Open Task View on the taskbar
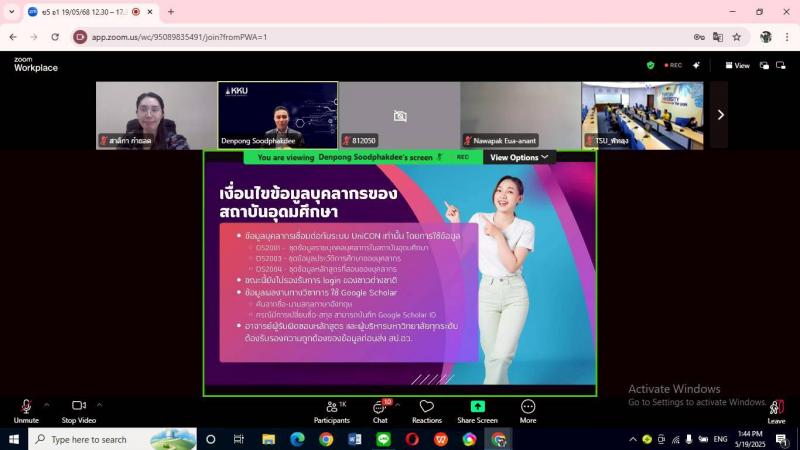This screenshot has height=450, width=800. point(238,439)
